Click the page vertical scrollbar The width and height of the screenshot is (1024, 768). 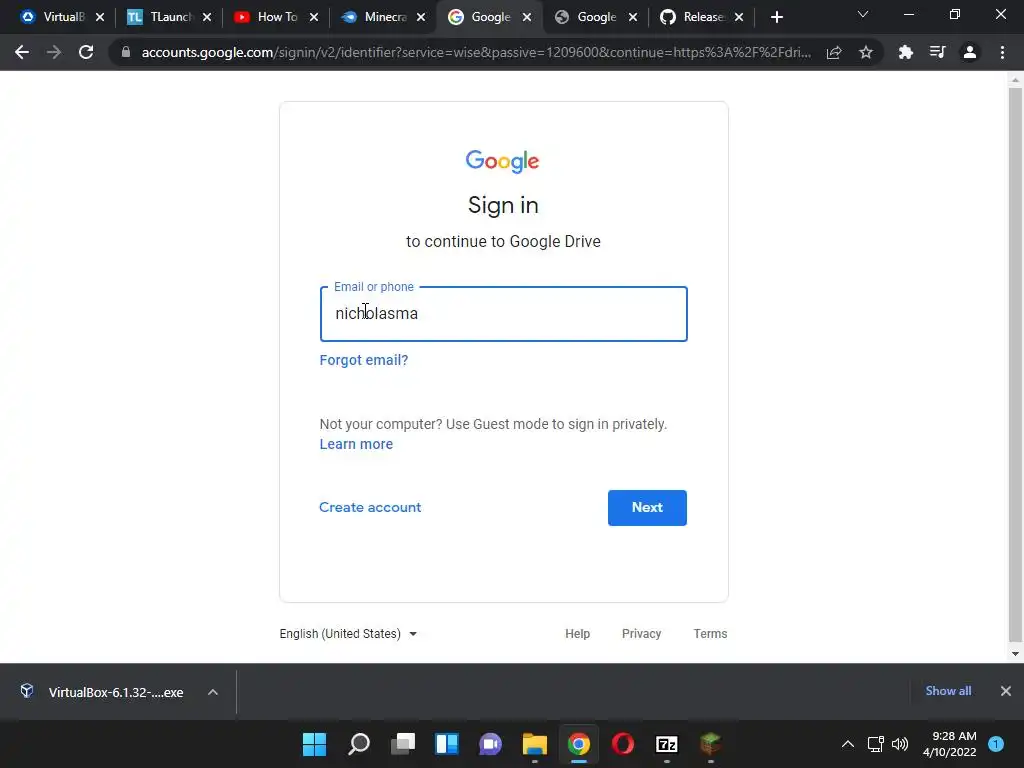1014,364
